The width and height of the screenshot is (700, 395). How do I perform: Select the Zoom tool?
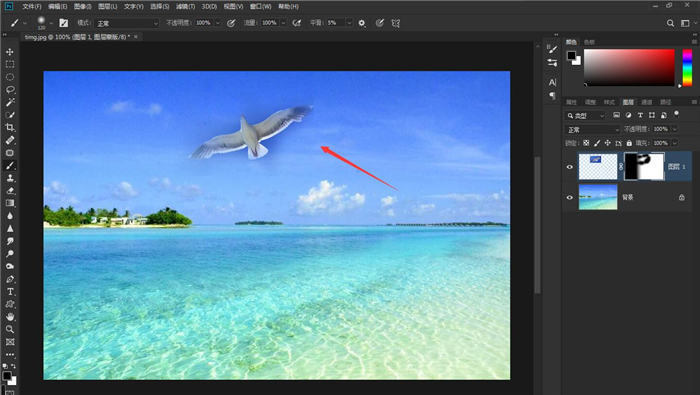click(x=10, y=329)
